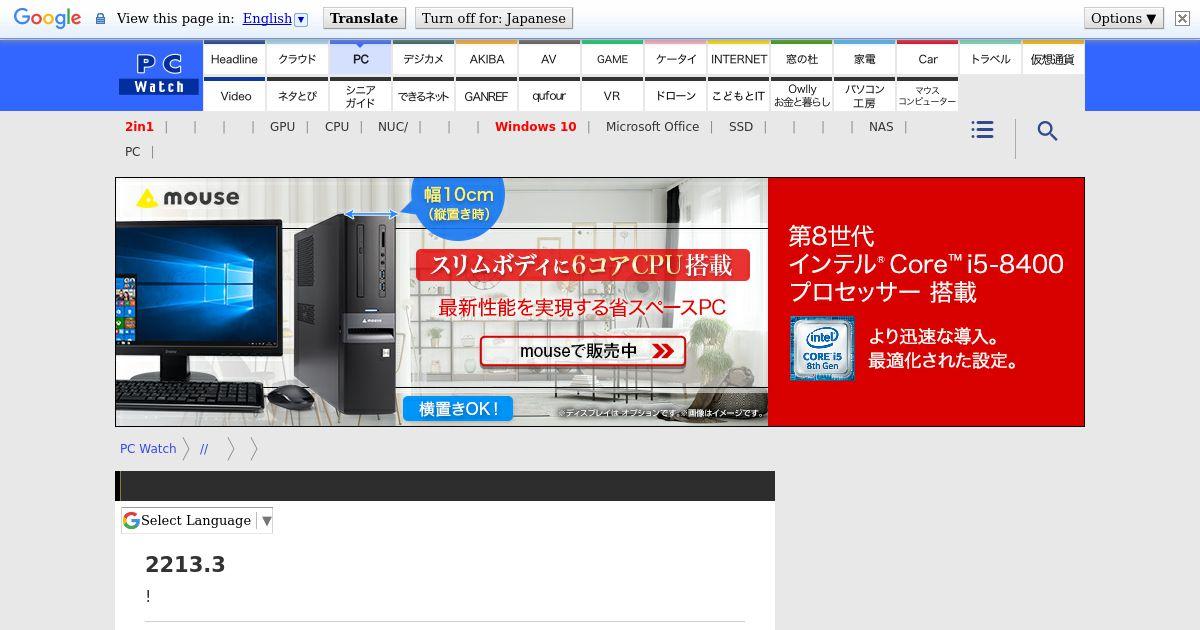Open the 窓の杜 tab
The width and height of the screenshot is (1200, 630).
point(801,59)
